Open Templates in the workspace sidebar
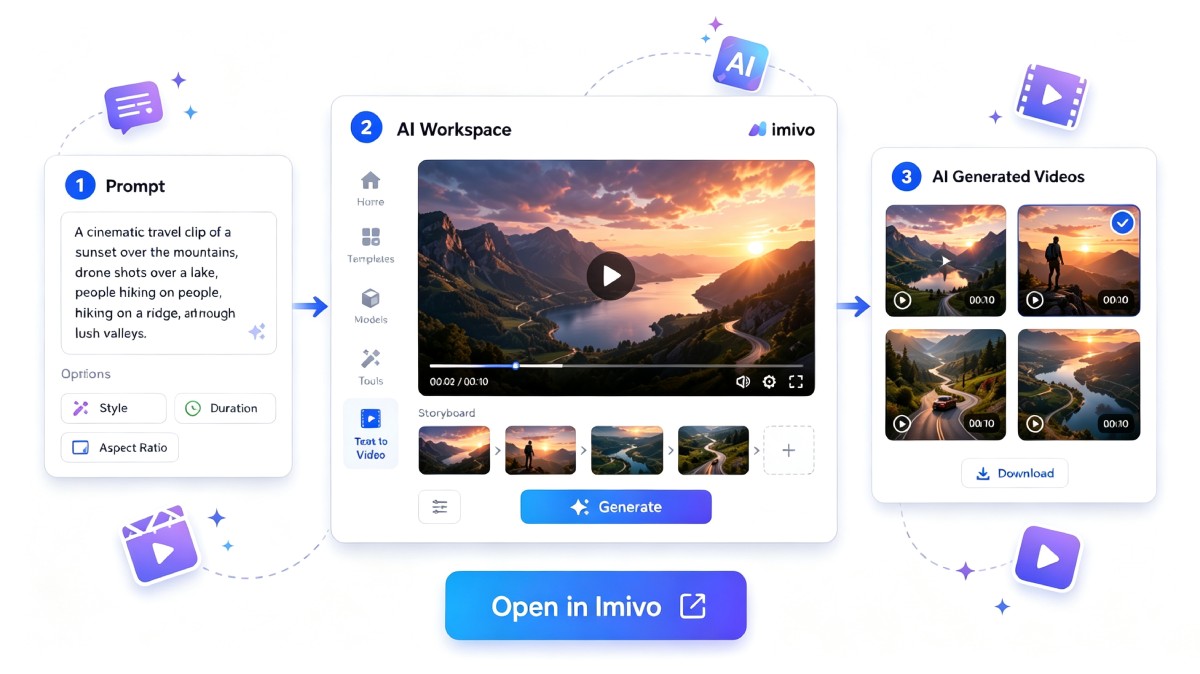The image size is (1200, 674). point(370,245)
